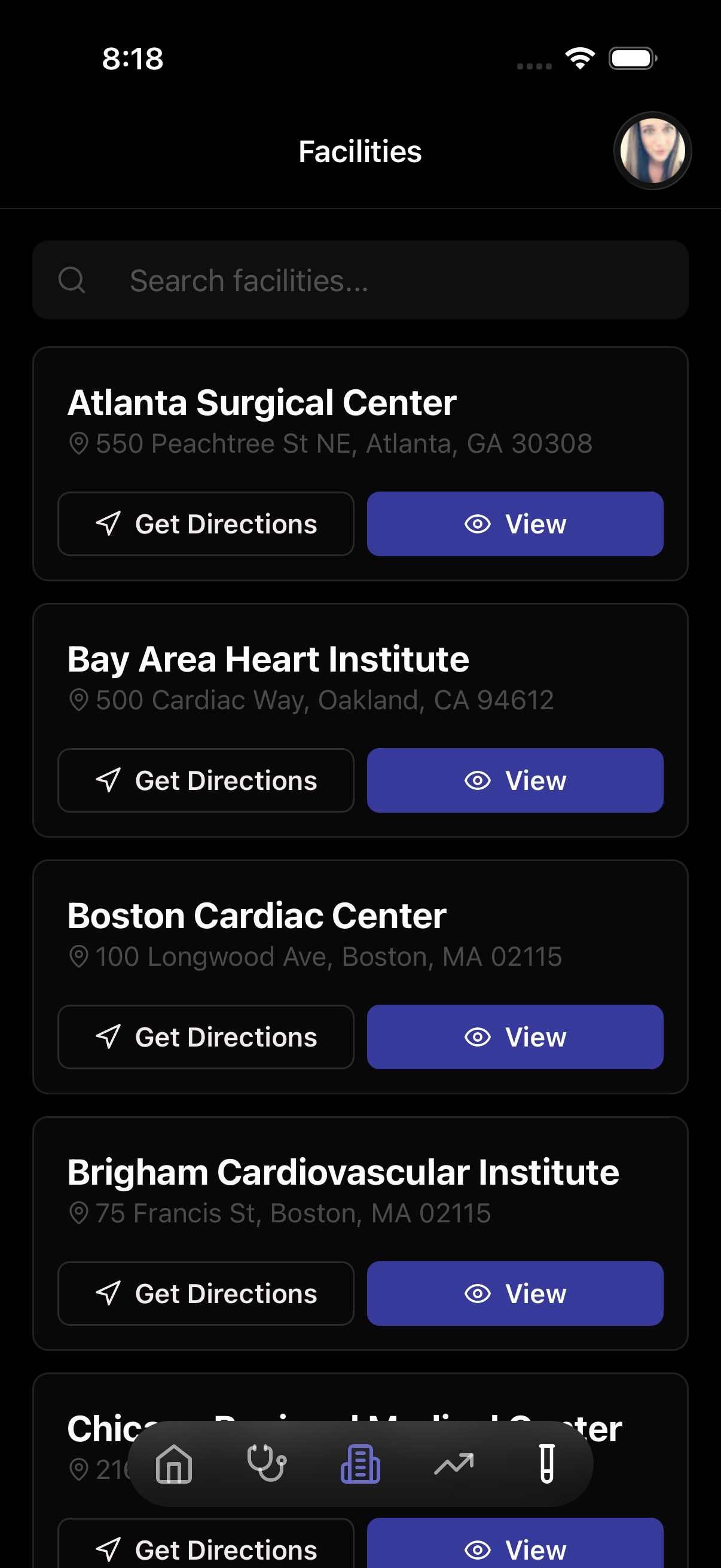721x1568 pixels.
Task: Get directions to Bay Area Heart Institute
Action: (x=206, y=780)
